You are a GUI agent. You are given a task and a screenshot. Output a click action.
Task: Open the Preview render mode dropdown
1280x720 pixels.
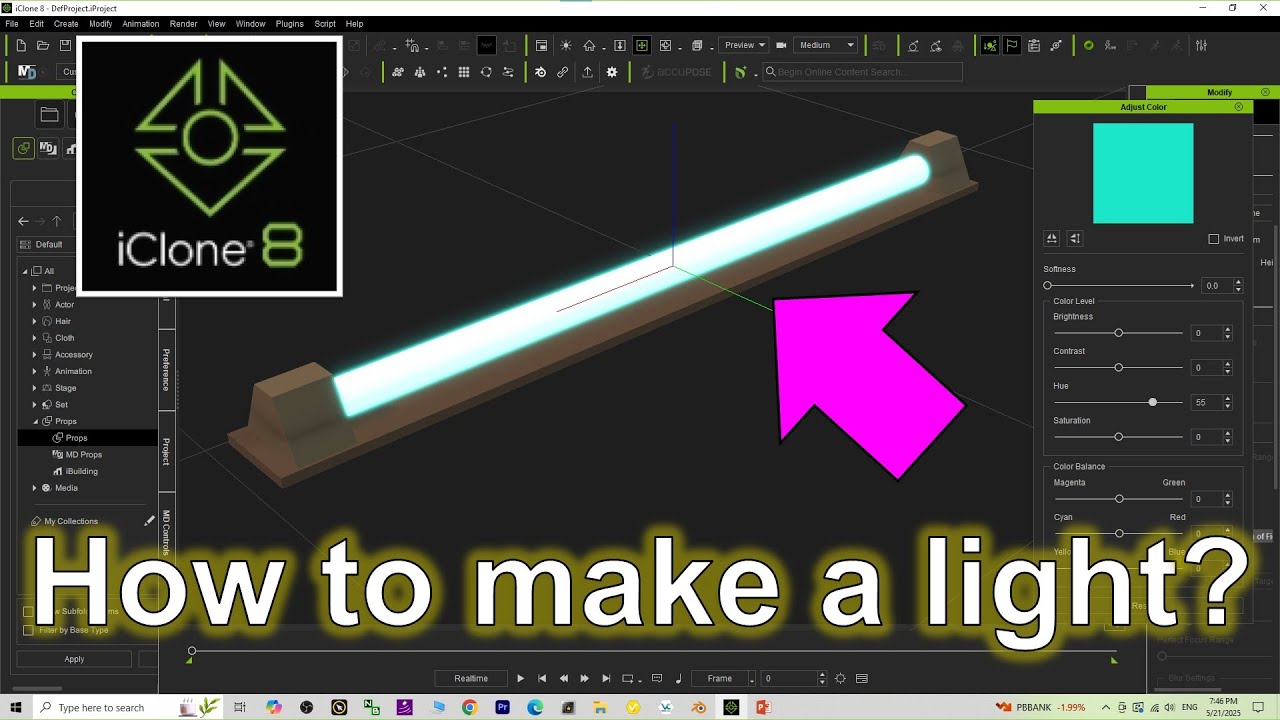pyautogui.click(x=745, y=45)
